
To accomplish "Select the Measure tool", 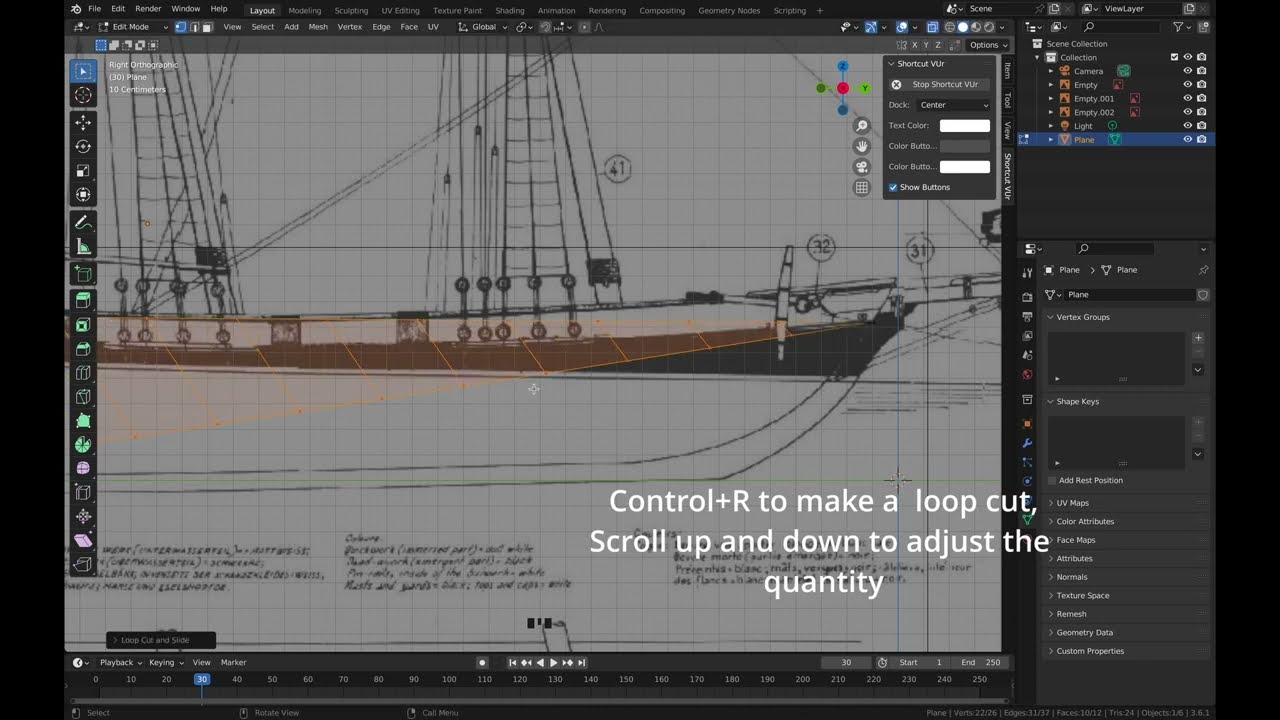I will point(83,247).
